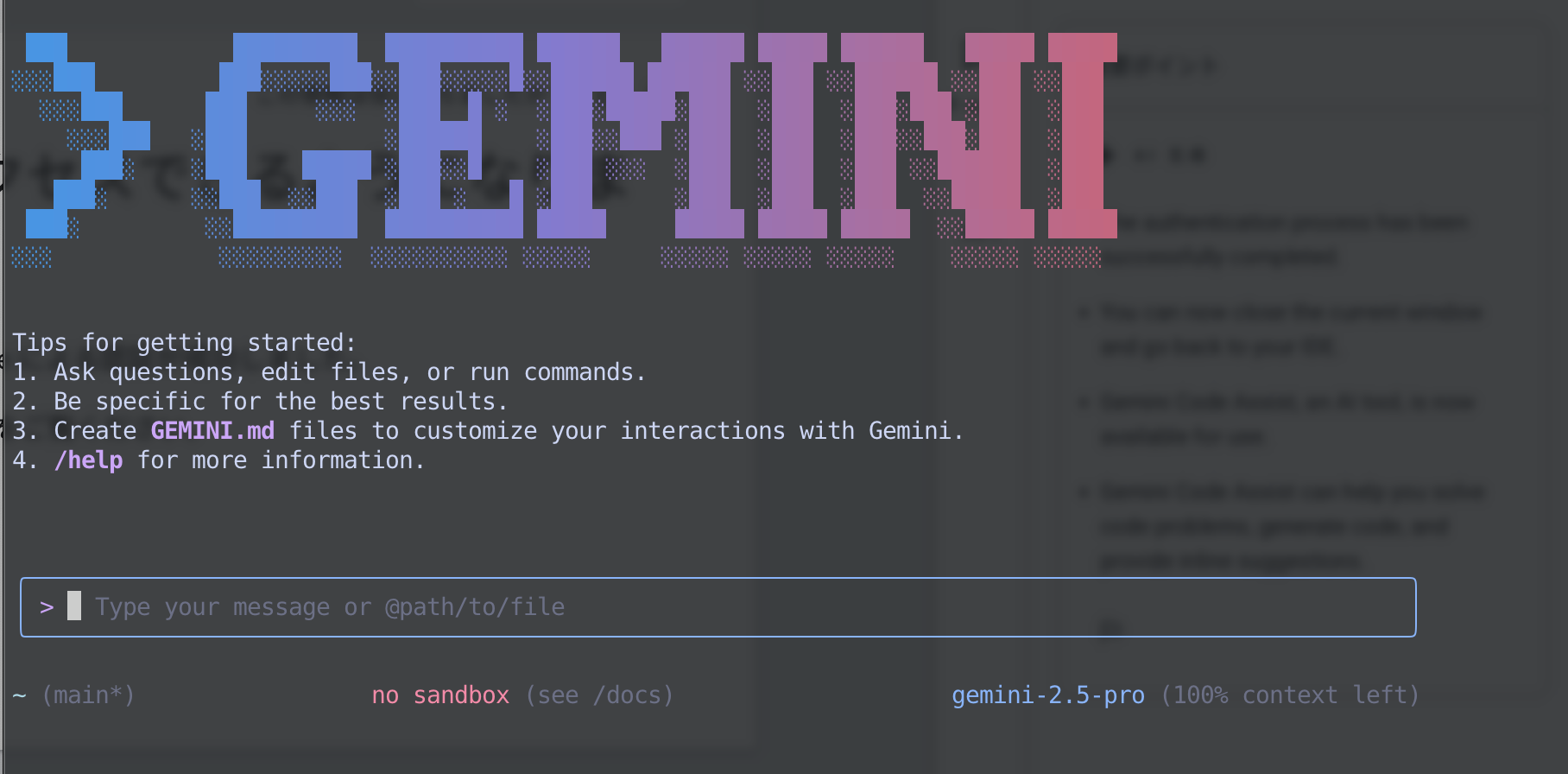Image resolution: width=1568 pixels, height=774 pixels.
Task: Click the red "no sandbox" status indicator
Action: click(x=440, y=695)
